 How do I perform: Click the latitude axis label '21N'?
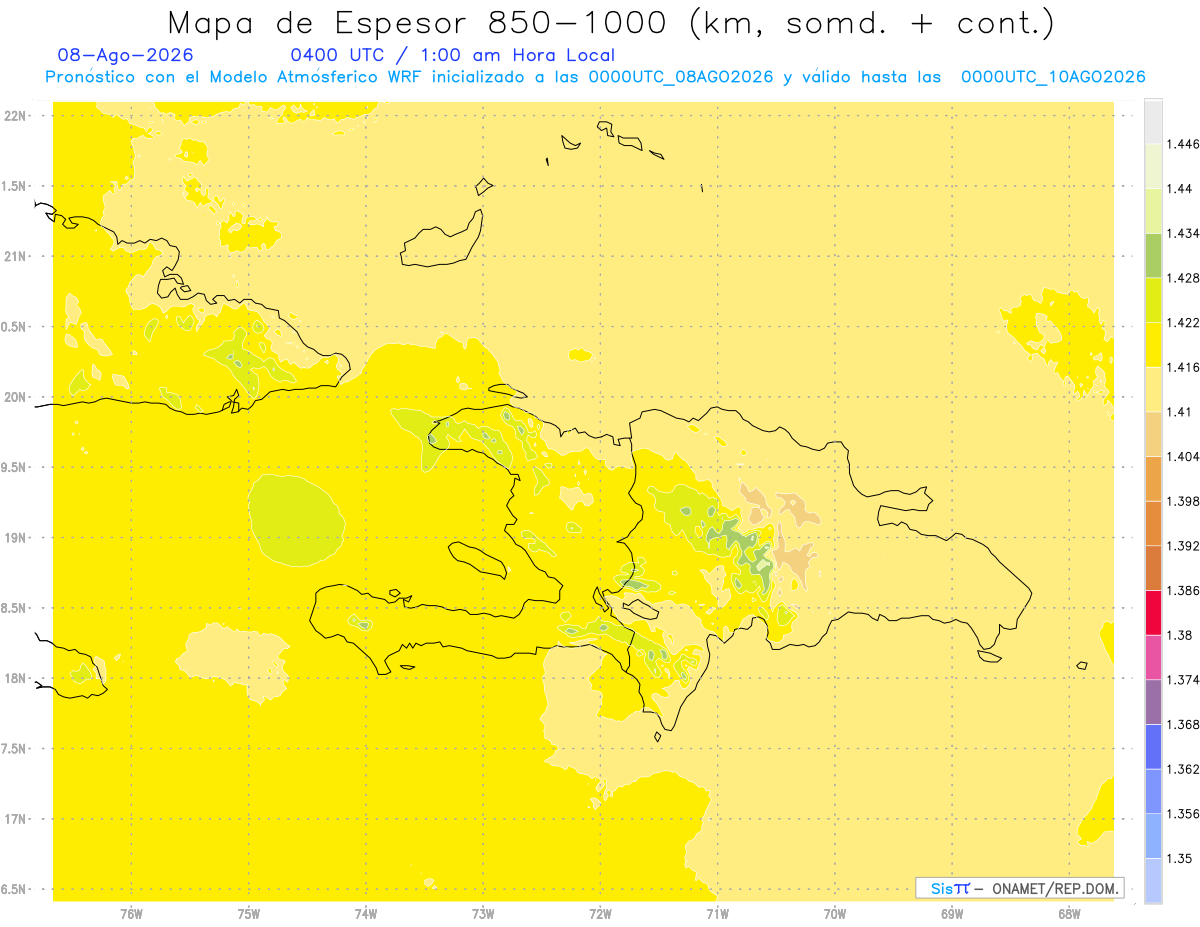tap(14, 256)
